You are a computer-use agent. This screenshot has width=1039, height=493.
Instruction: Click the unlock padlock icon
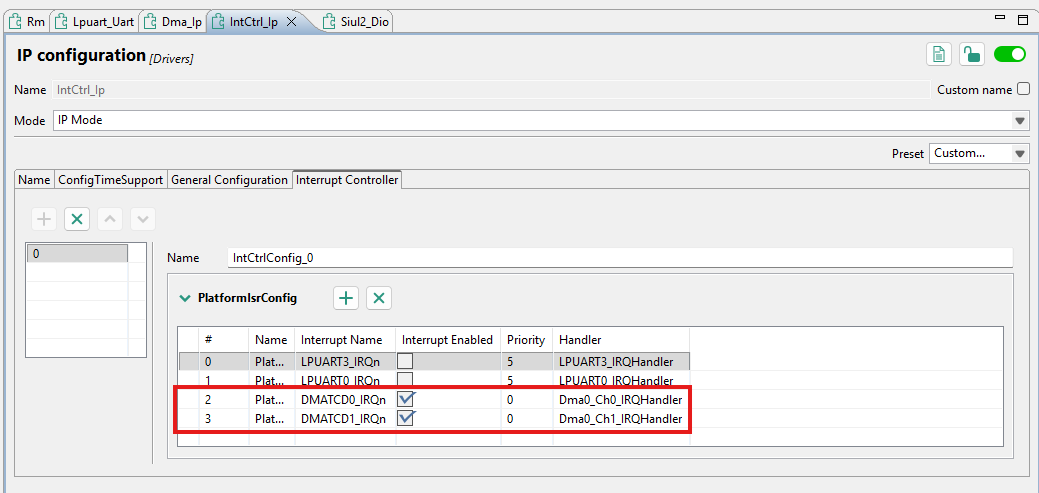point(971,54)
